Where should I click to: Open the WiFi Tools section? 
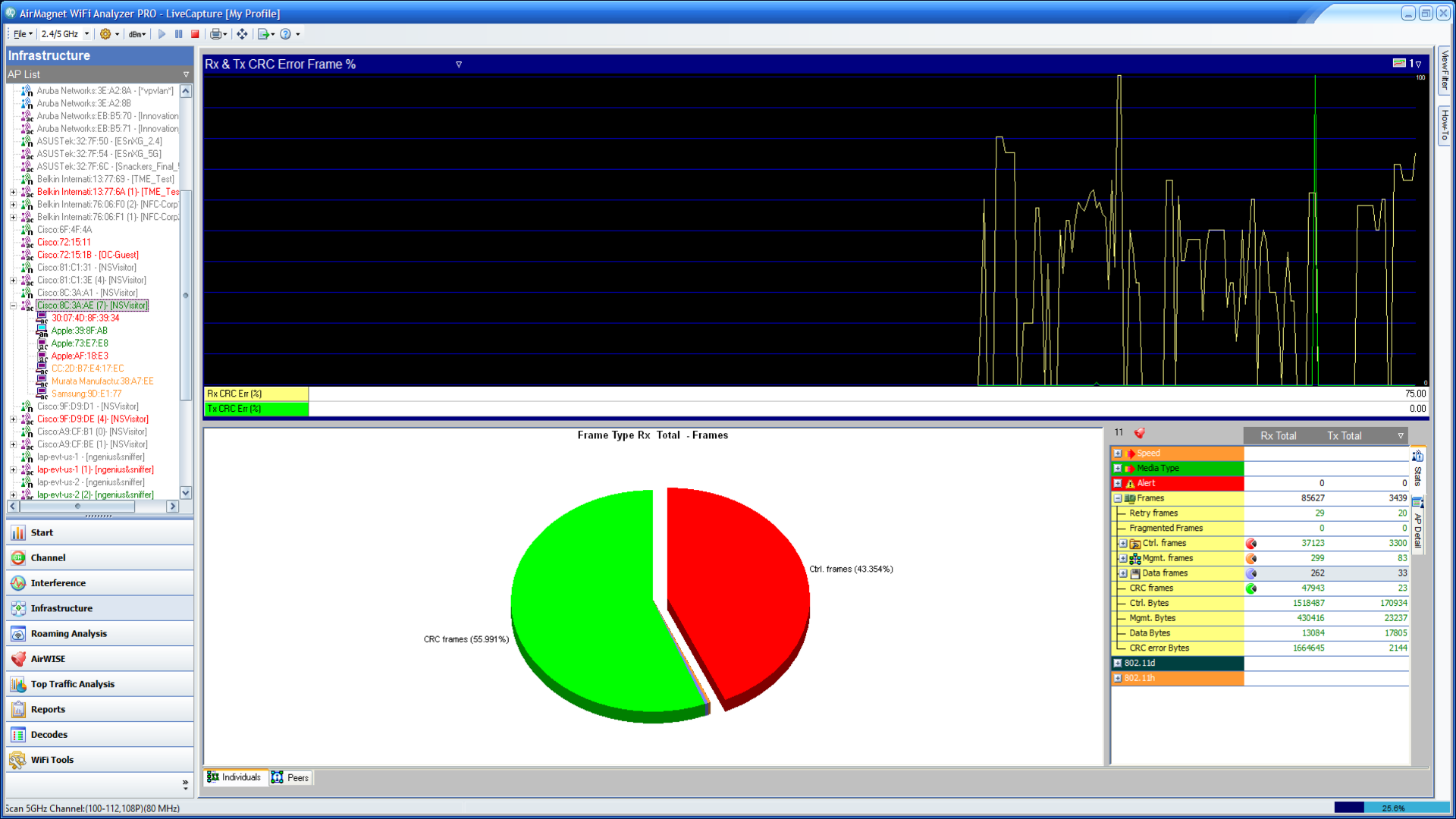pos(17,759)
